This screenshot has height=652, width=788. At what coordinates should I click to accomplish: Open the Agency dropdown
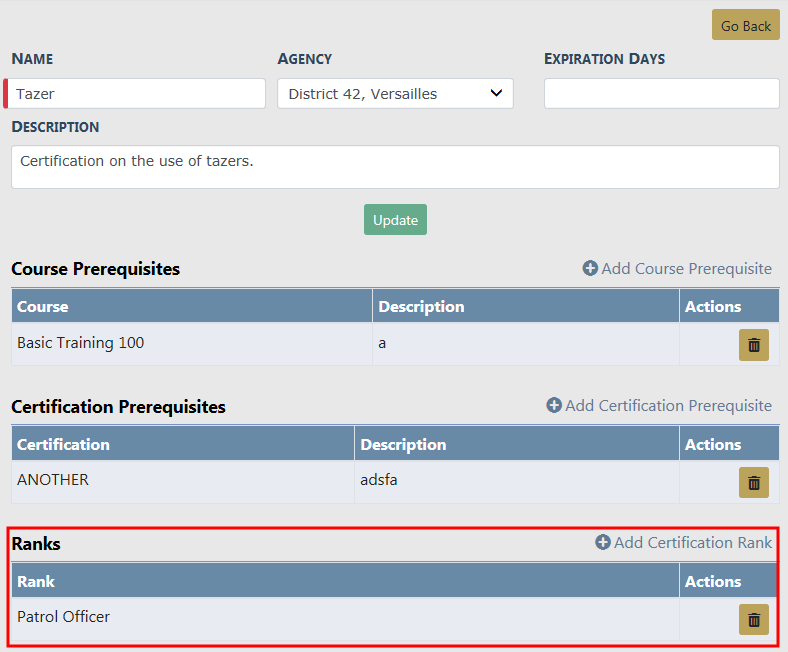(395, 94)
